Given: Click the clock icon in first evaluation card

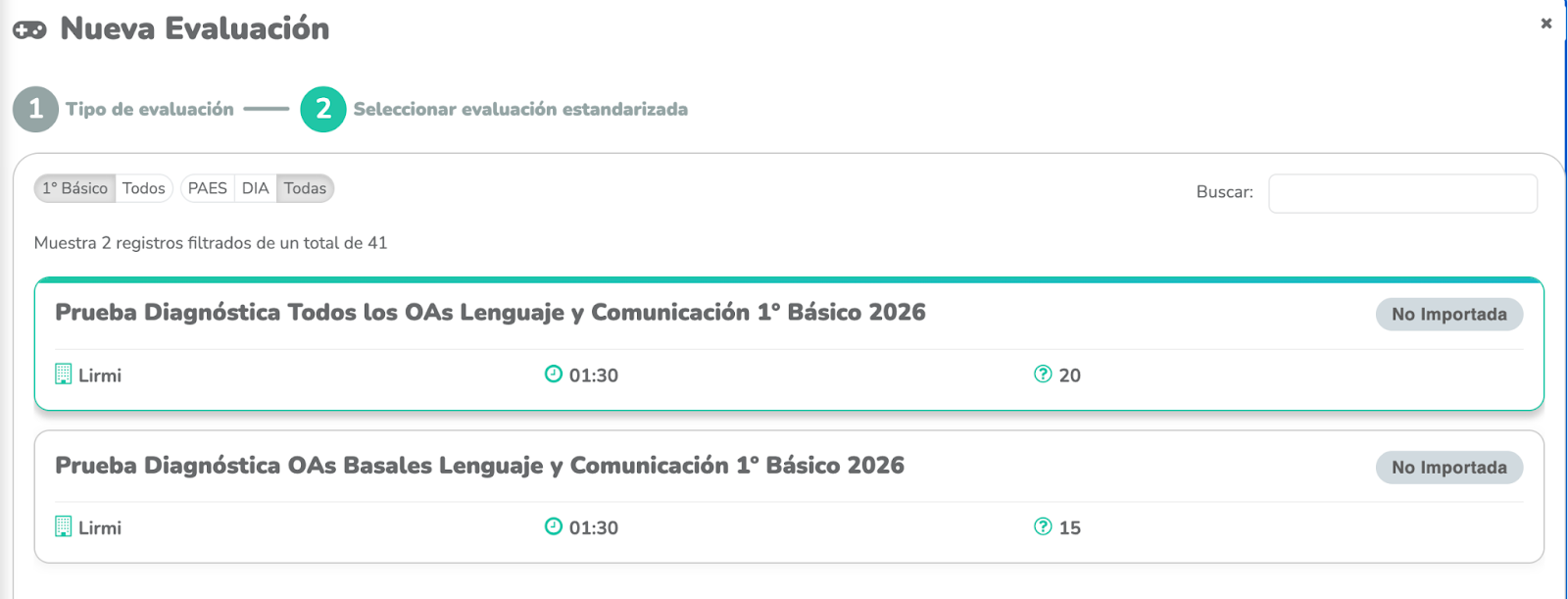Looking at the screenshot, I should tap(554, 374).
